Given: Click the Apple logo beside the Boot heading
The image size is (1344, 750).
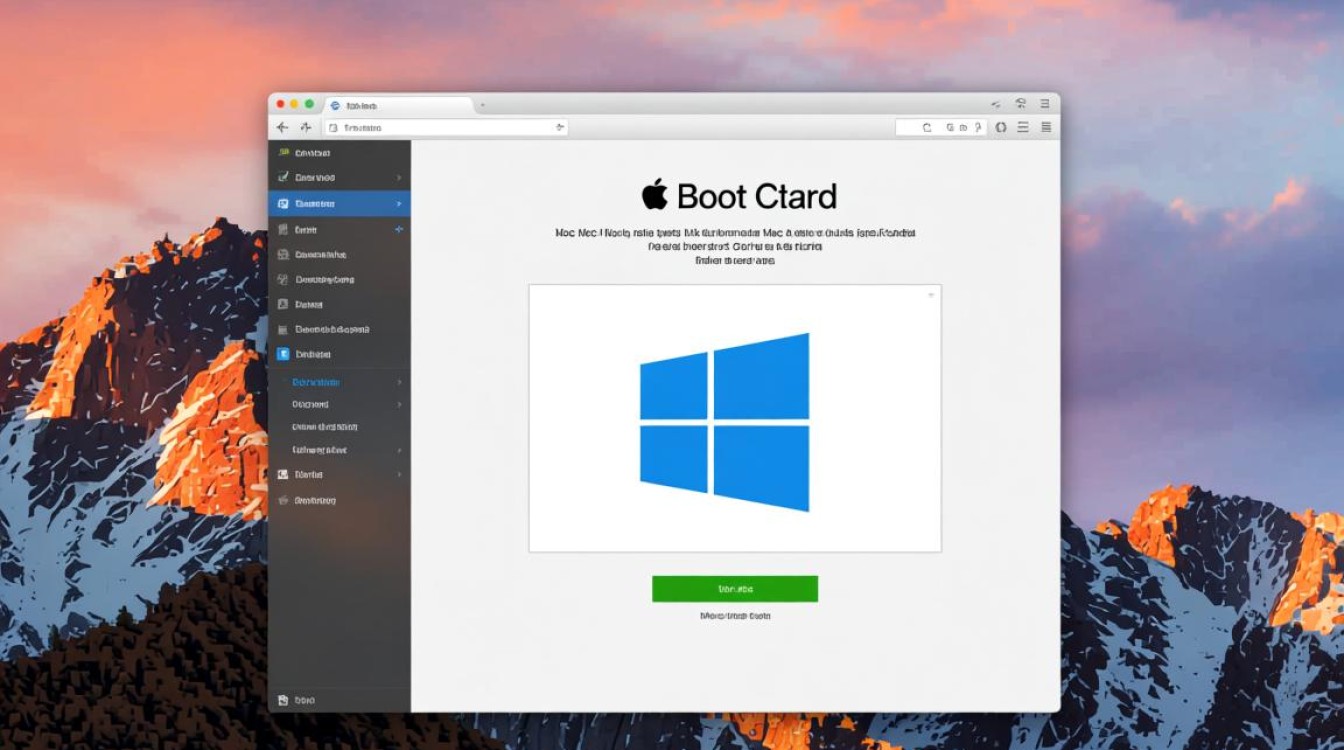Looking at the screenshot, I should (654, 195).
